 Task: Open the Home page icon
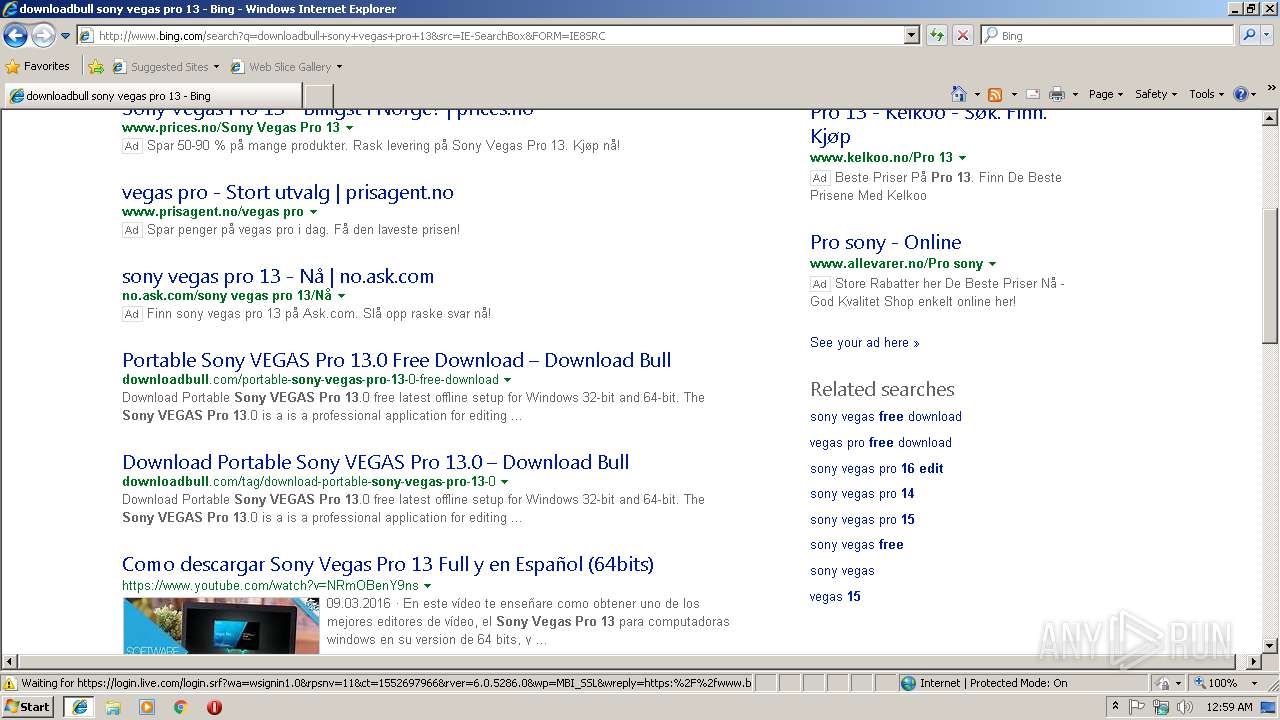[x=959, y=94]
